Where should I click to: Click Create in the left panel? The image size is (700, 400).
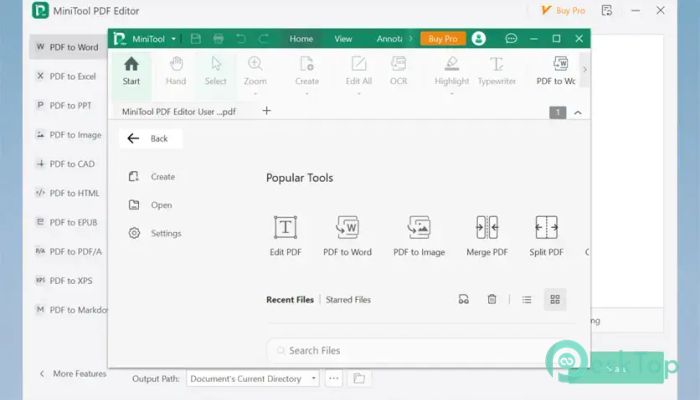(152, 177)
